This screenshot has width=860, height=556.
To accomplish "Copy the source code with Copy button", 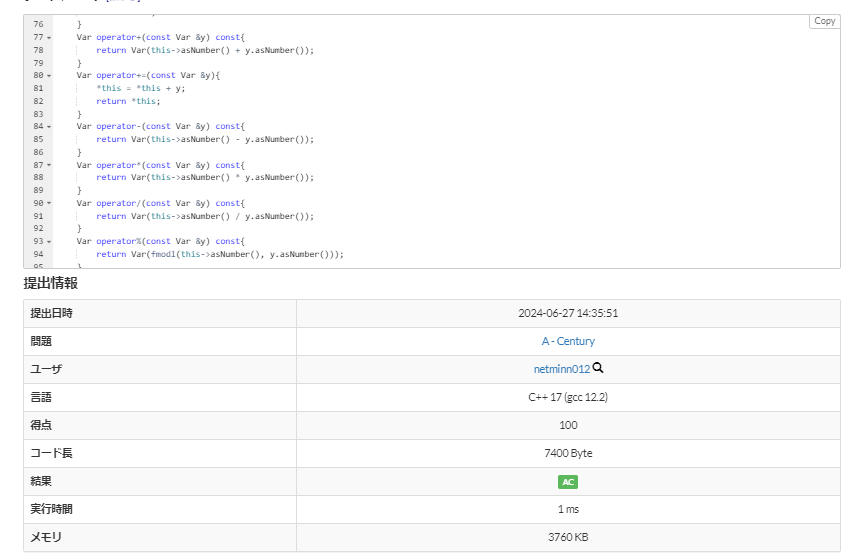I will click(x=824, y=21).
